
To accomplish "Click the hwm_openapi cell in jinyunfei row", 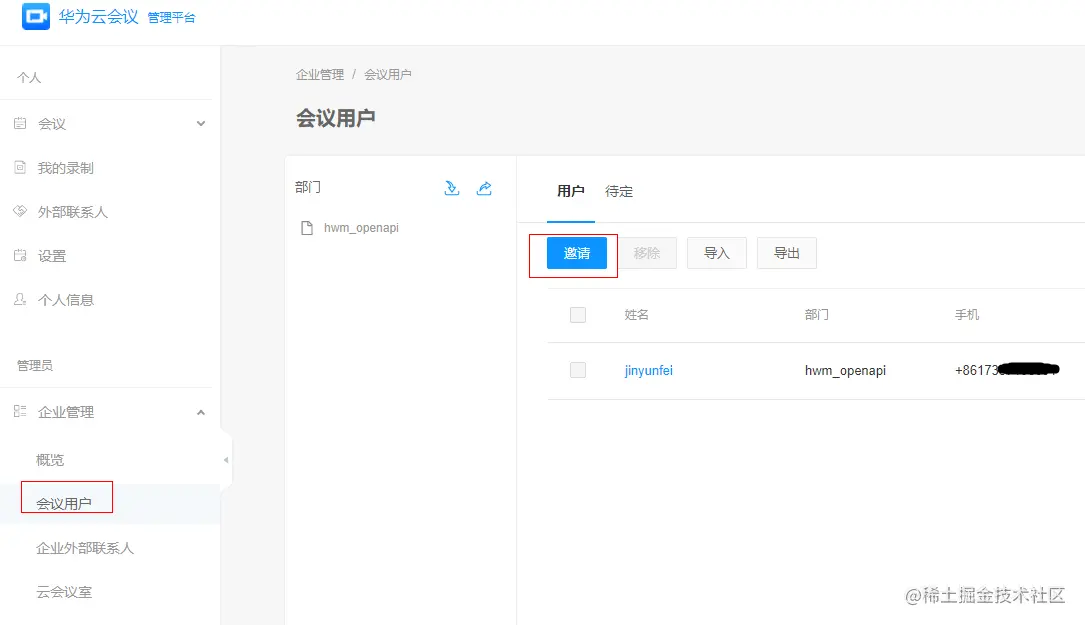I will [x=845, y=370].
